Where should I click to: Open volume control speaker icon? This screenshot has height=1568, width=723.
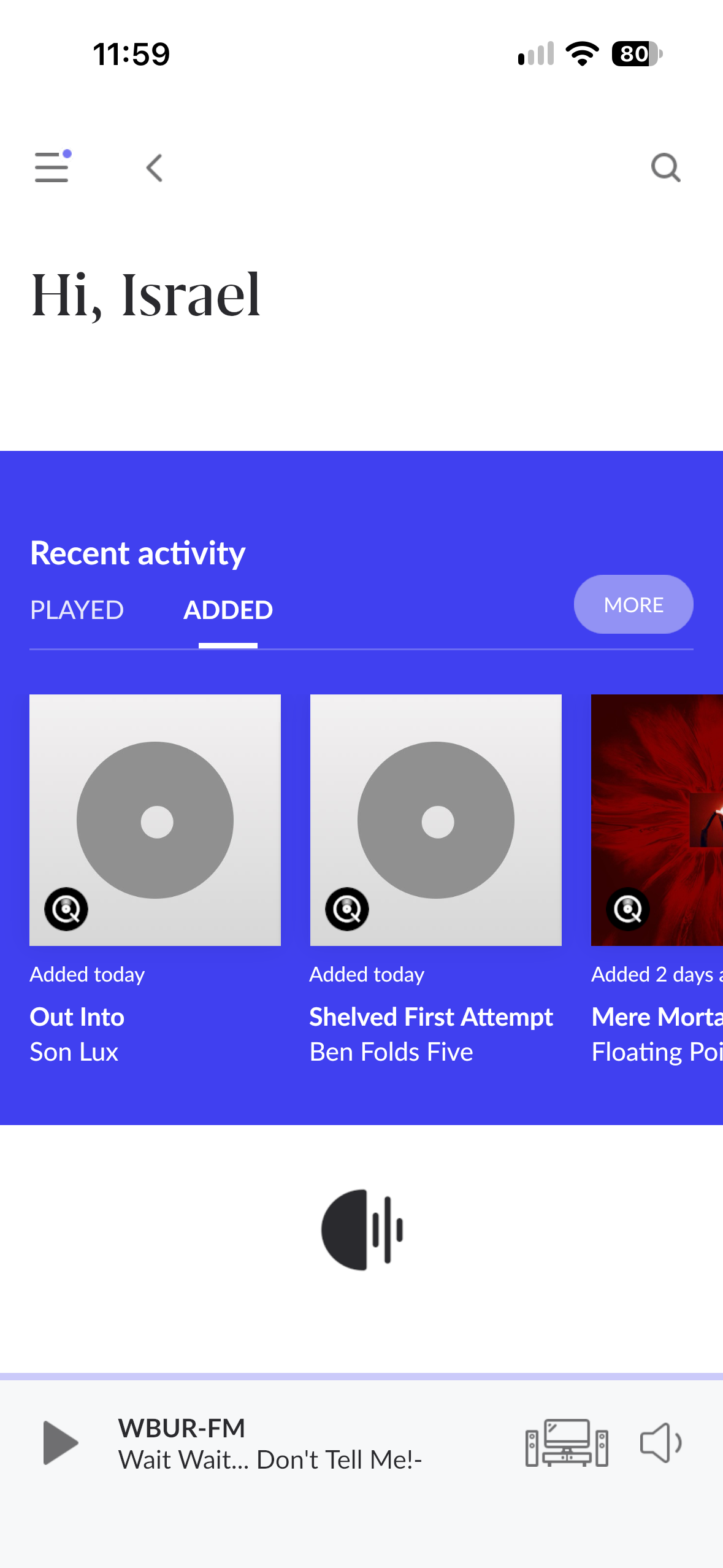(x=660, y=1443)
